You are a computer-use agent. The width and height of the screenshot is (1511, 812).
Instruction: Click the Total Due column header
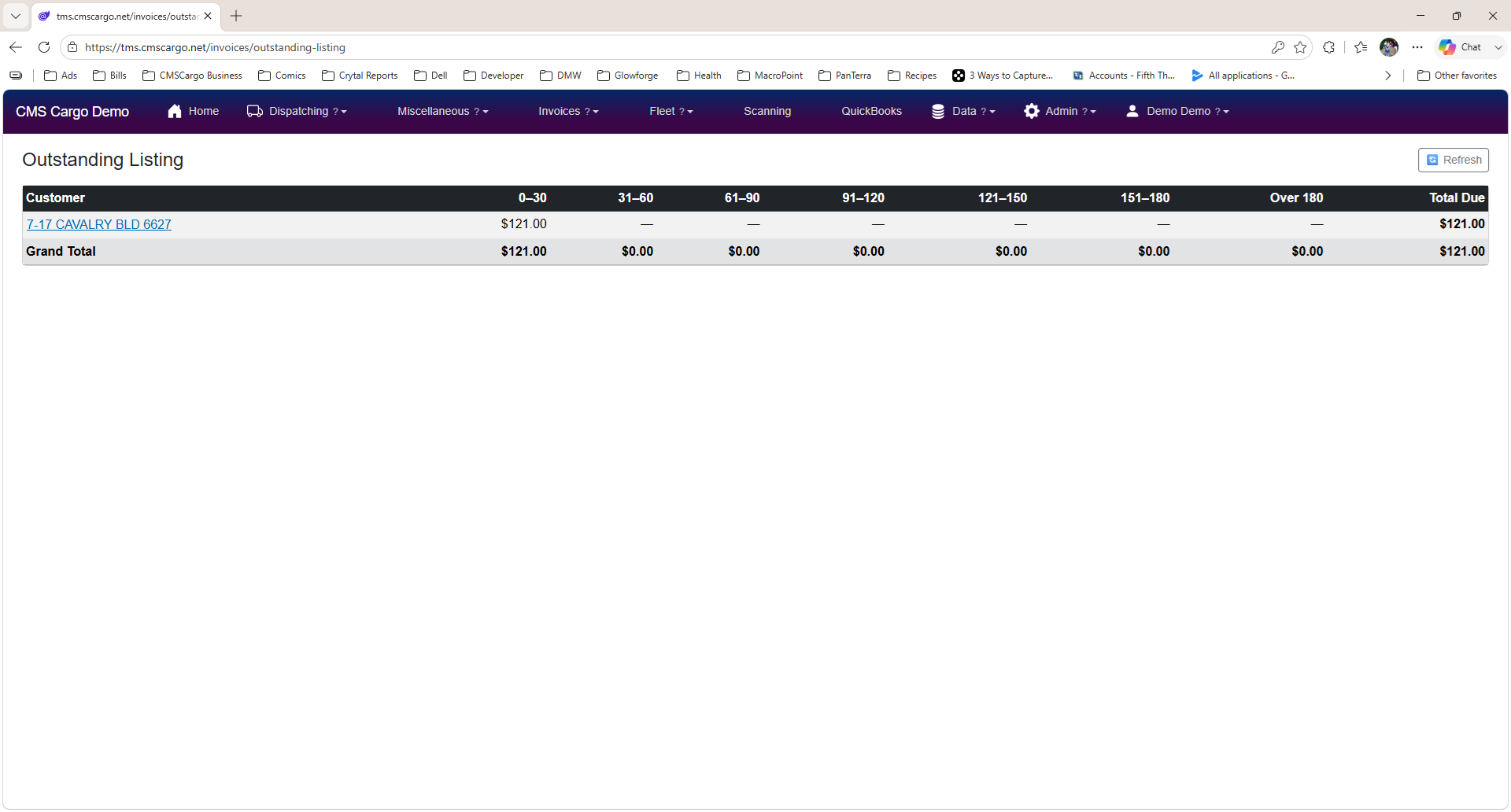pyautogui.click(x=1457, y=198)
